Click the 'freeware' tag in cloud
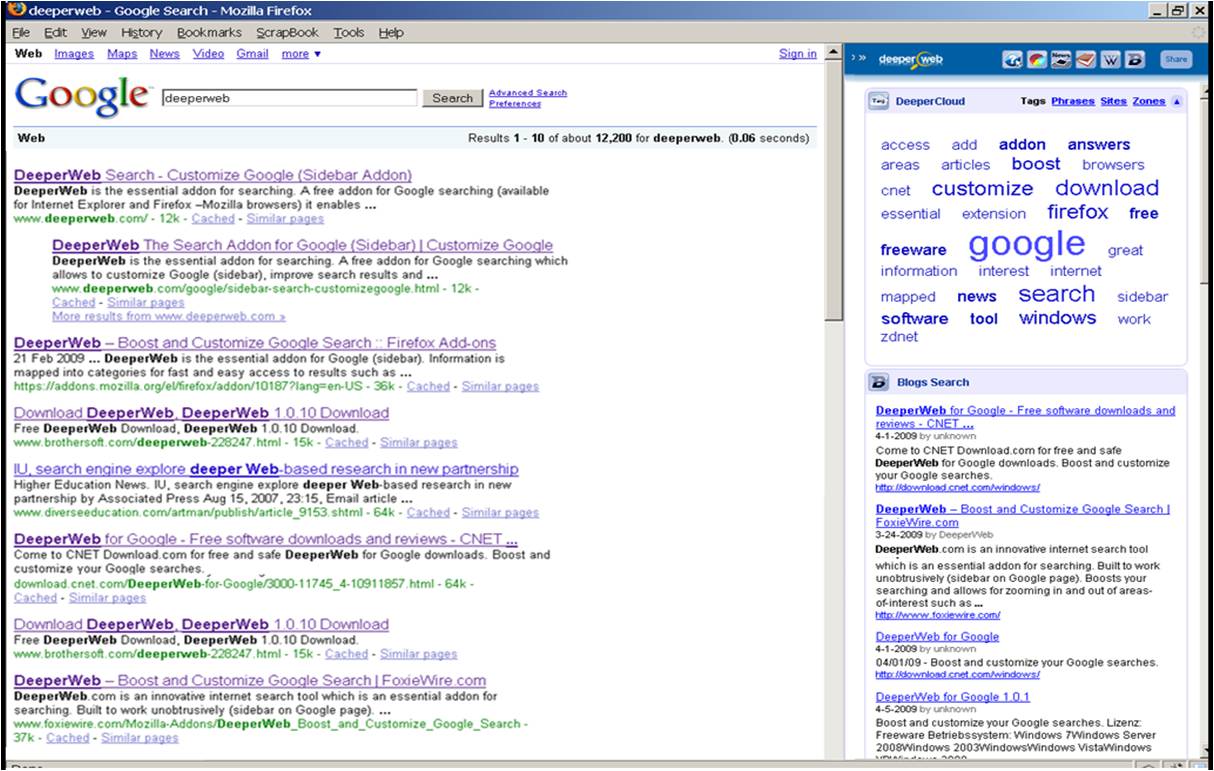 [913, 250]
